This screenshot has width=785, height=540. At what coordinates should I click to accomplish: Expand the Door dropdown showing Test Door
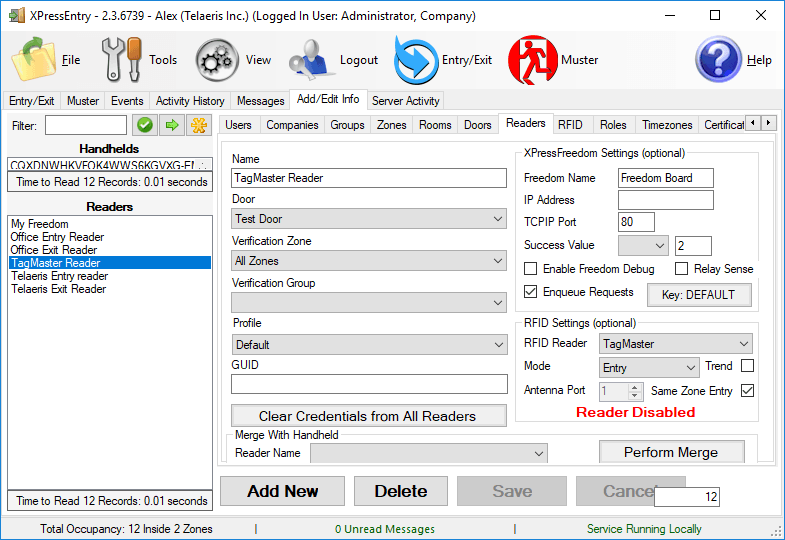(369, 219)
